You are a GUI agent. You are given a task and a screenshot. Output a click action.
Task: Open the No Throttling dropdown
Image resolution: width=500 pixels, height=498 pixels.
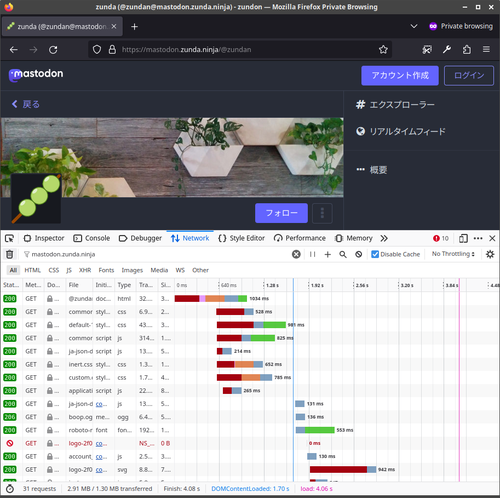453,254
